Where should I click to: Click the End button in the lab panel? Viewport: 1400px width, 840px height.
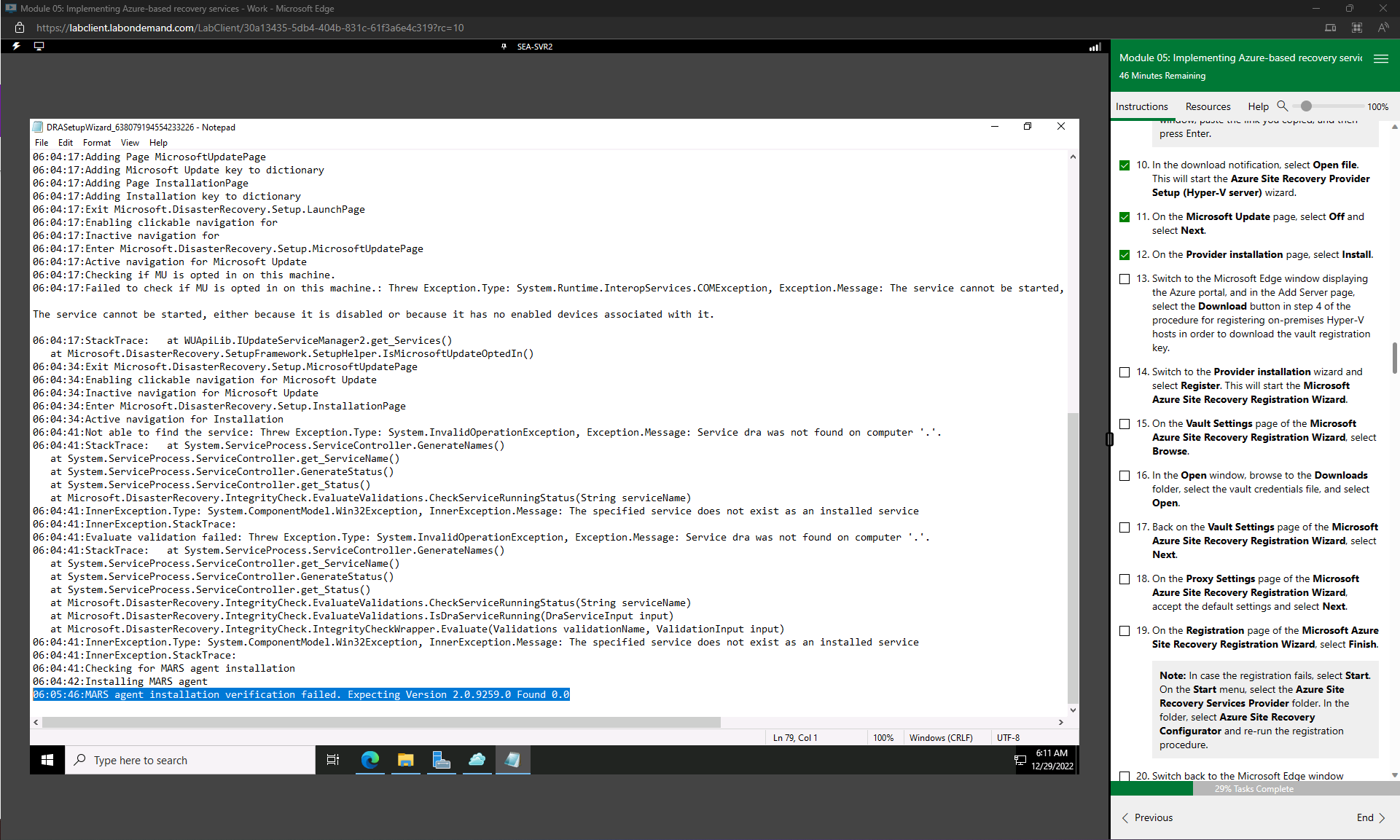1368,817
